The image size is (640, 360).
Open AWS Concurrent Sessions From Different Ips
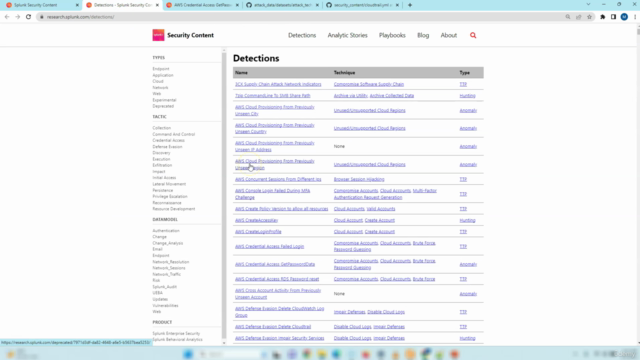[278, 179]
